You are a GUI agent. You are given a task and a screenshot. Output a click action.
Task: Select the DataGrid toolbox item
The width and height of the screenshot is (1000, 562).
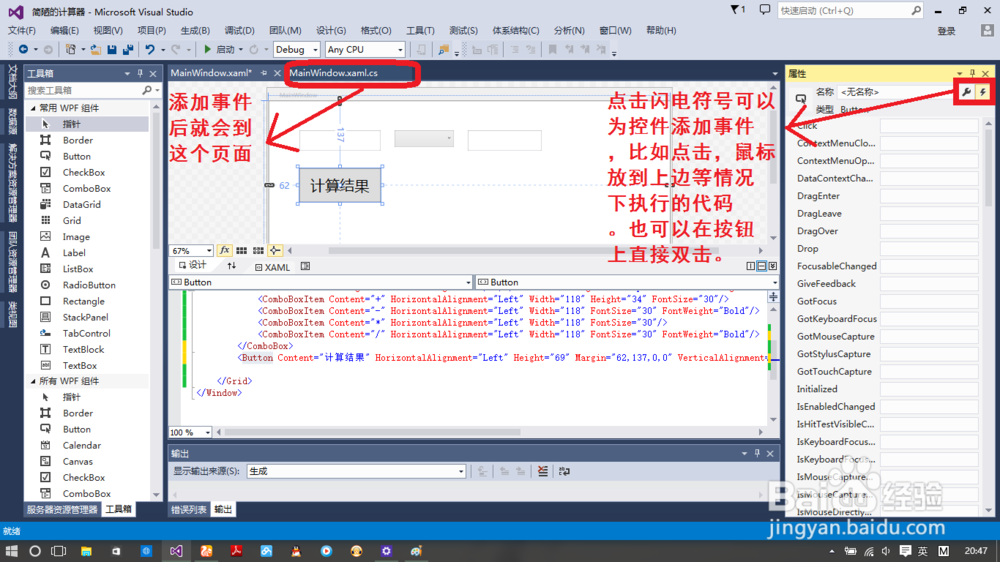(82, 204)
